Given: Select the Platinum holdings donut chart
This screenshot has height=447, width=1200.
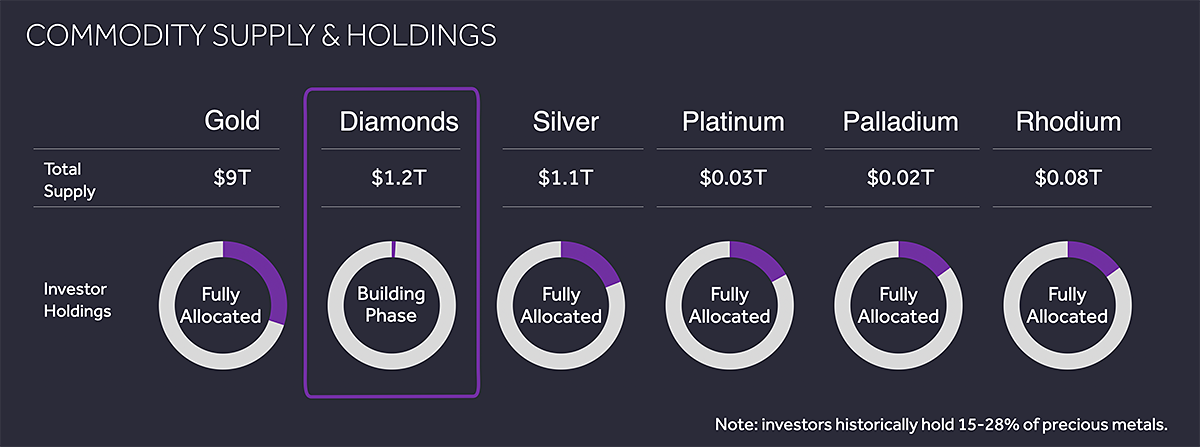Looking at the screenshot, I should point(730,305).
